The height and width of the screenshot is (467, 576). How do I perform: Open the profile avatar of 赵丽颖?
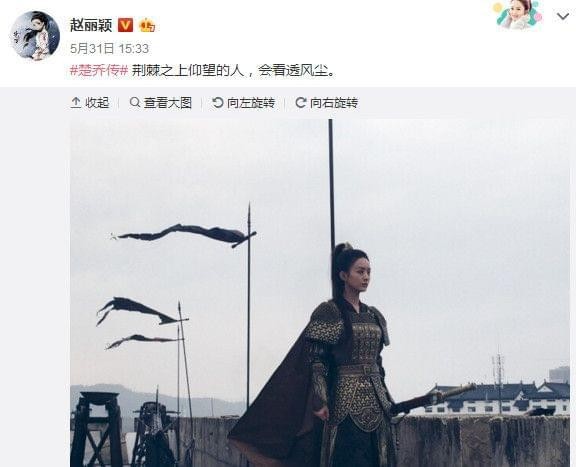pos(35,35)
